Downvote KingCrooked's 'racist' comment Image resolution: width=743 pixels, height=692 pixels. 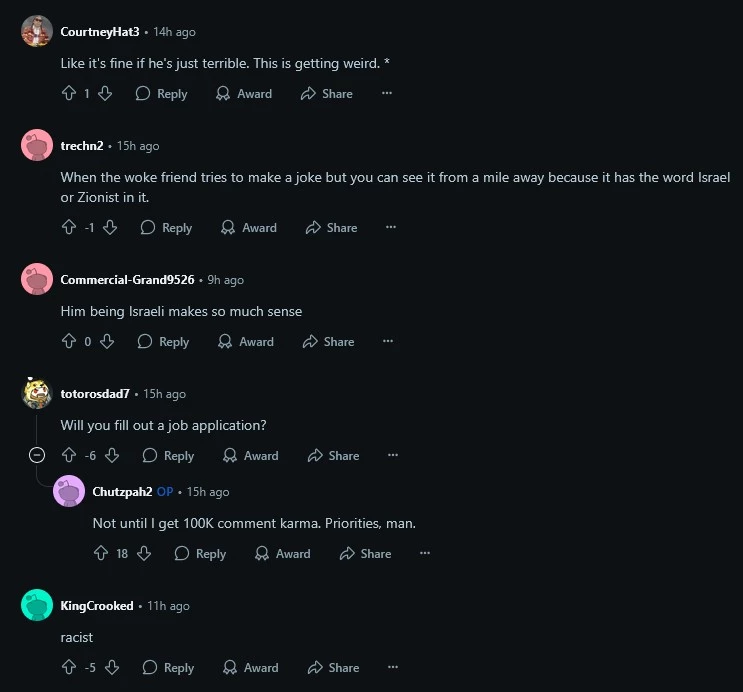pyautogui.click(x=112, y=667)
